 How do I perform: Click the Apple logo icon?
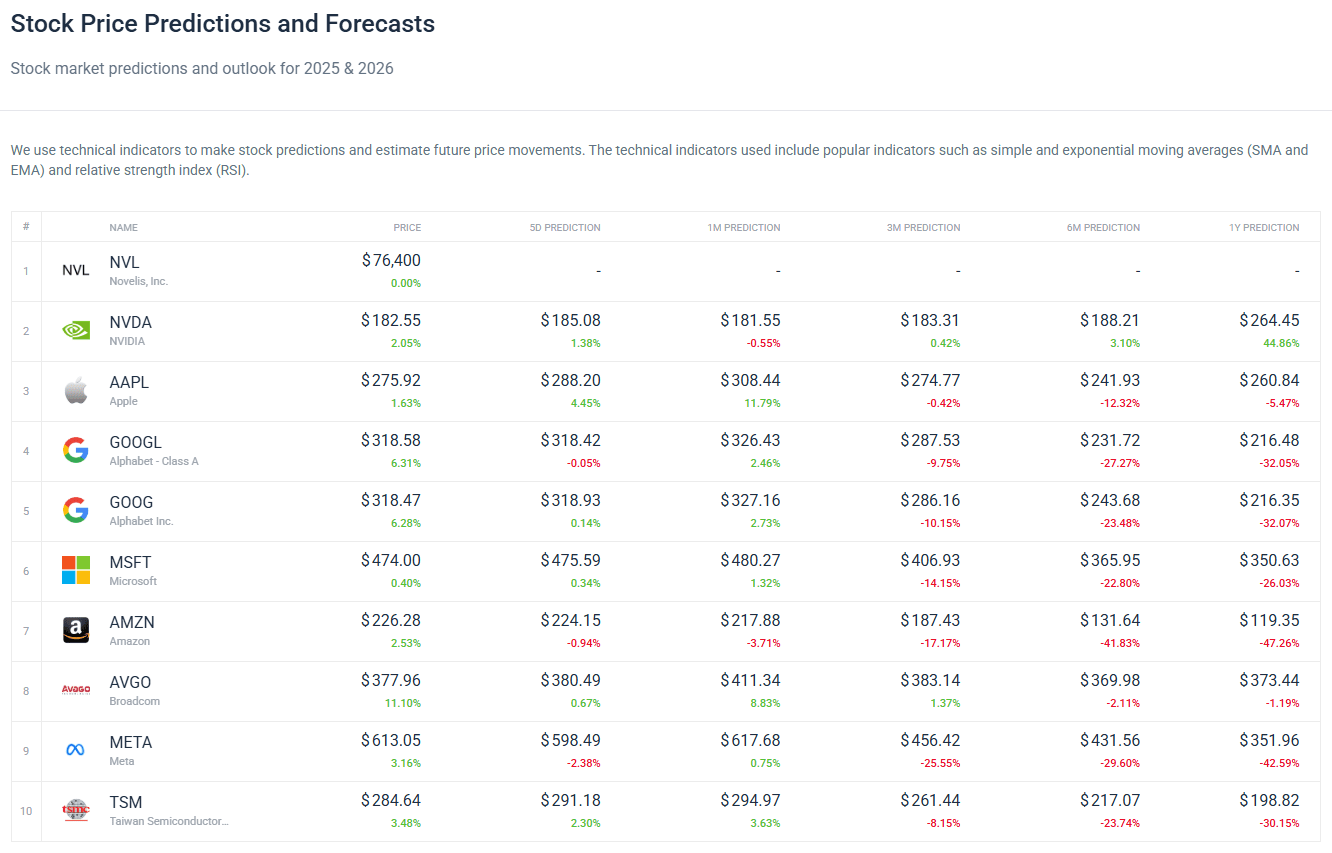pyautogui.click(x=76, y=390)
